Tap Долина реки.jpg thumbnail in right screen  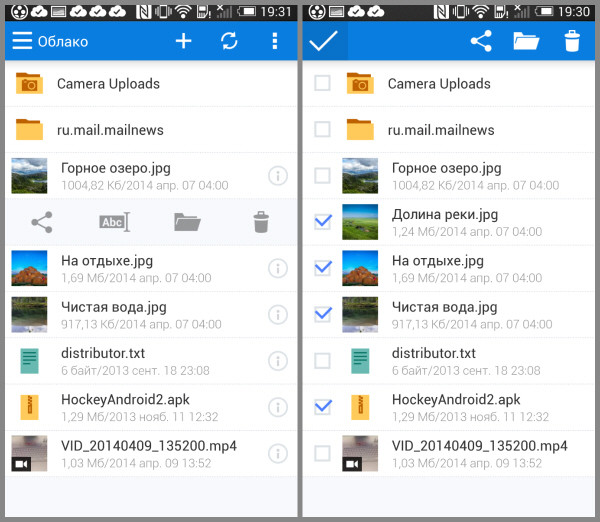[x=360, y=222]
